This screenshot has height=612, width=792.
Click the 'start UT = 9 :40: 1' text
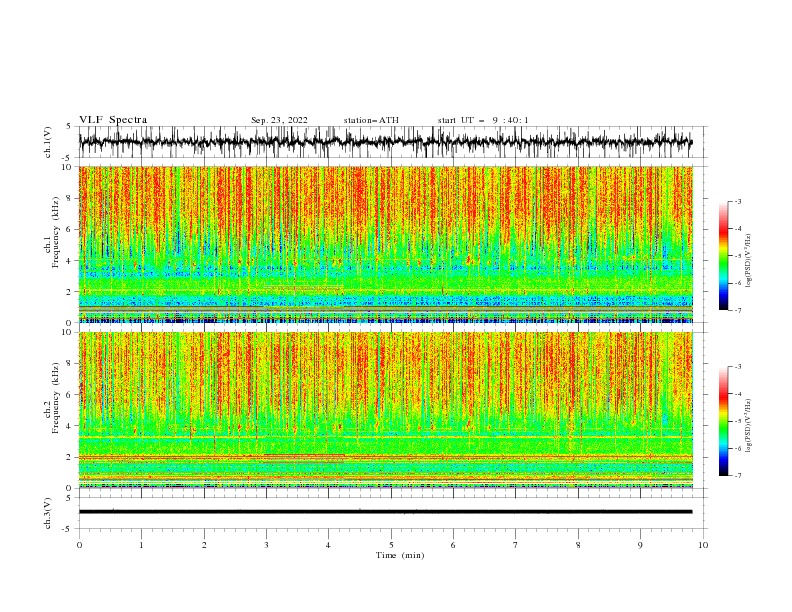click(483, 120)
